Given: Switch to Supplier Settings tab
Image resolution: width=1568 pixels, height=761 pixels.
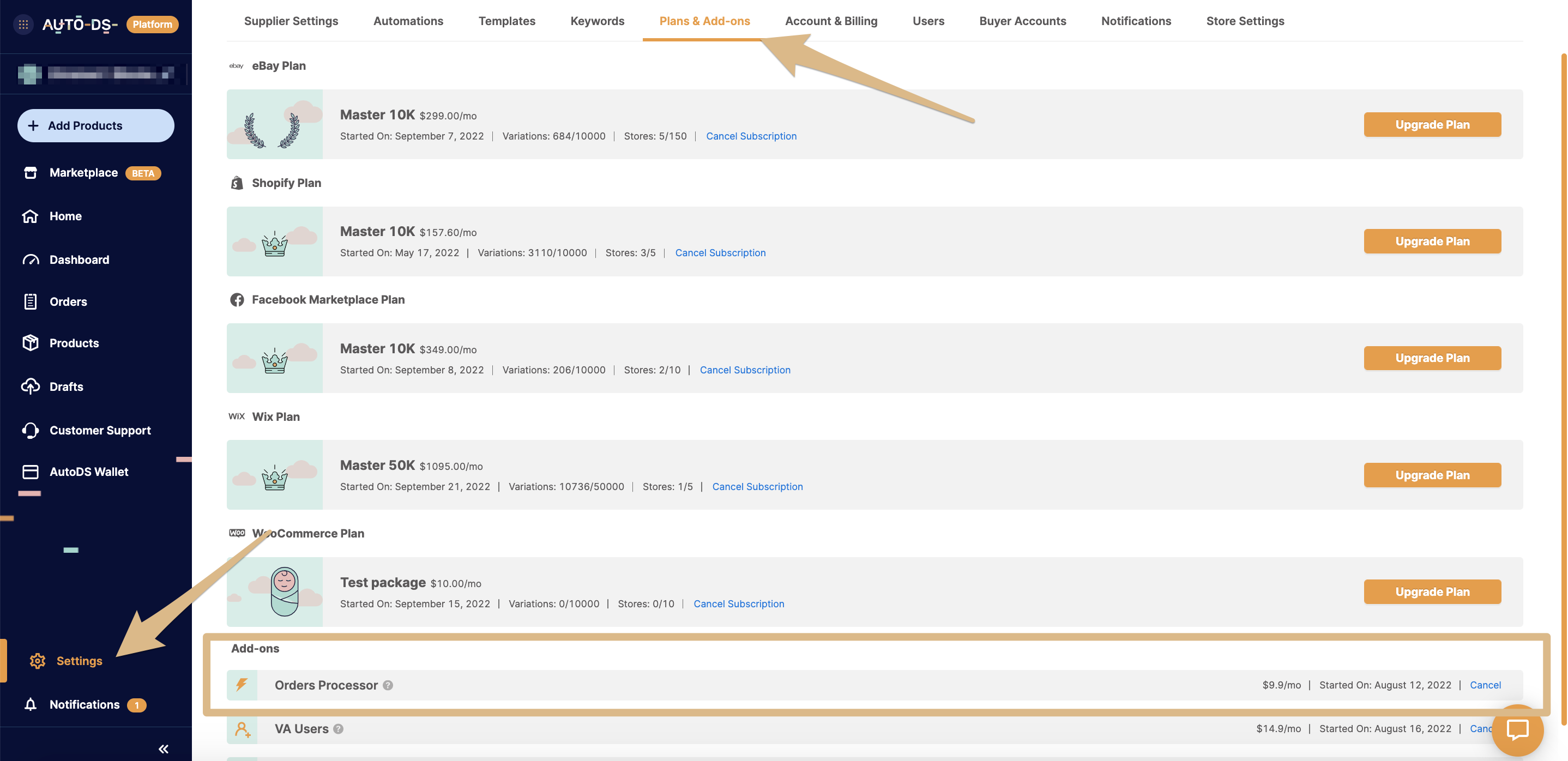Looking at the screenshot, I should [291, 21].
